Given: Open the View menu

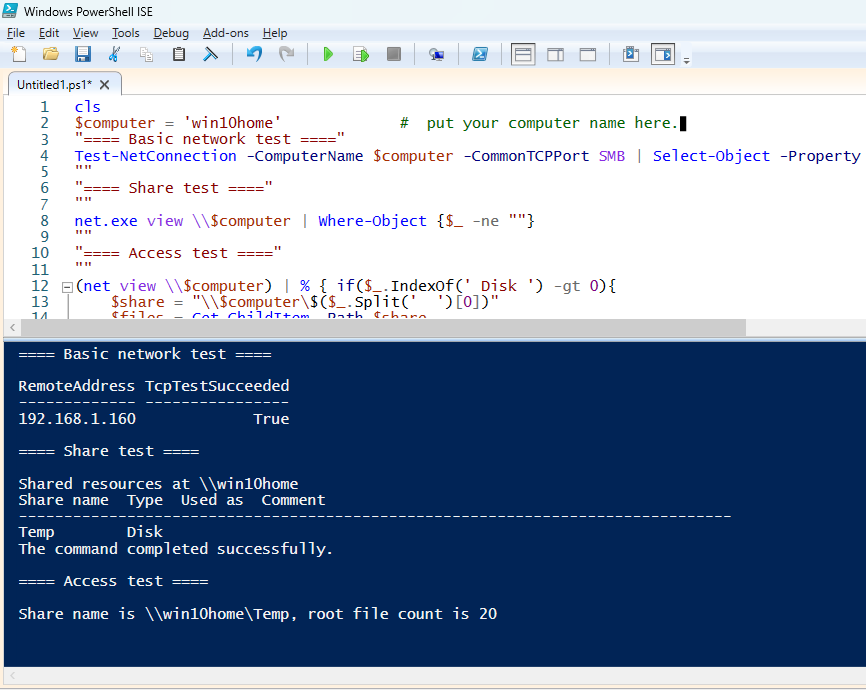Looking at the screenshot, I should (x=85, y=33).
